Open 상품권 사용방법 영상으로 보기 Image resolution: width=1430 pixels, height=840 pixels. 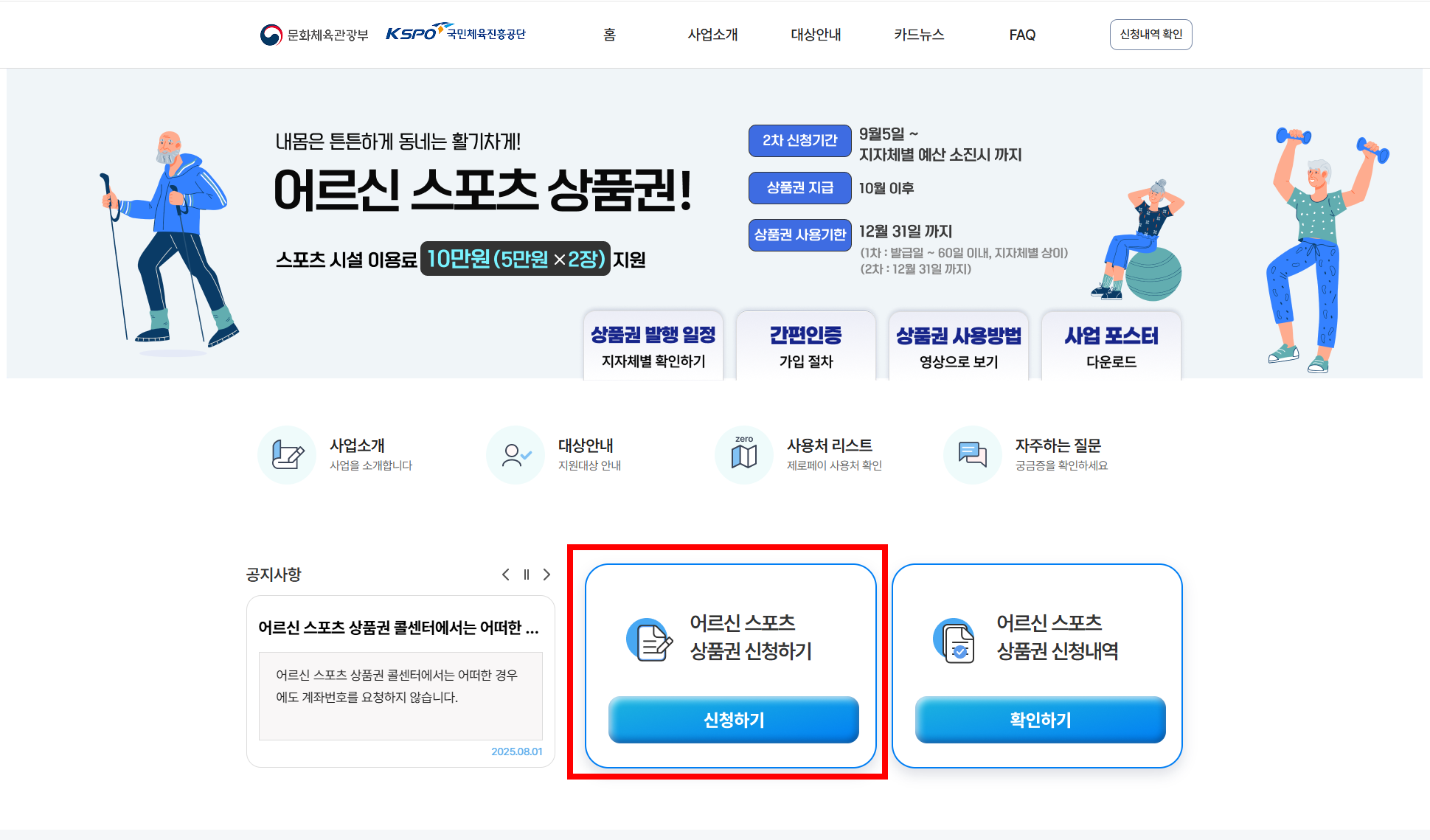[x=959, y=345]
